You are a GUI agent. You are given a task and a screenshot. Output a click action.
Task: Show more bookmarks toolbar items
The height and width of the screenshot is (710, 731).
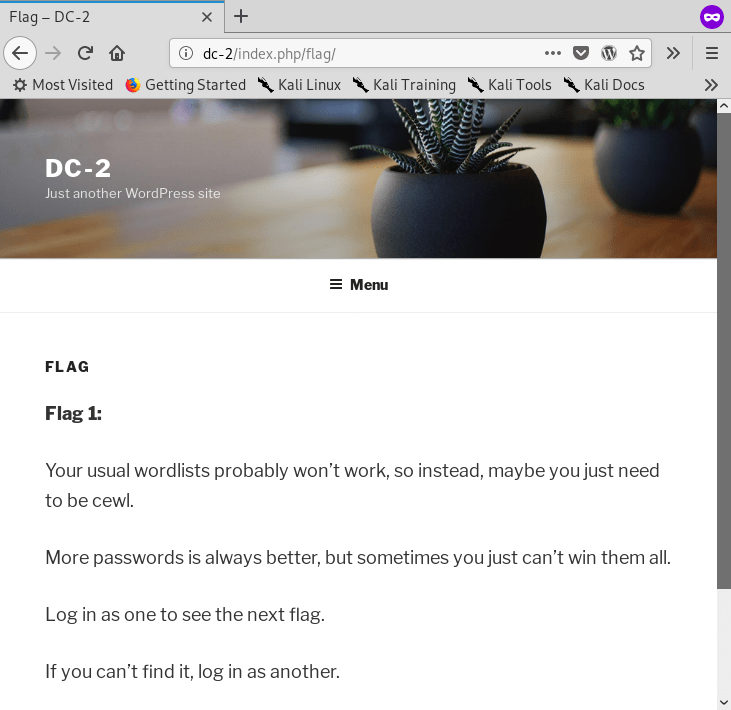[x=711, y=85]
